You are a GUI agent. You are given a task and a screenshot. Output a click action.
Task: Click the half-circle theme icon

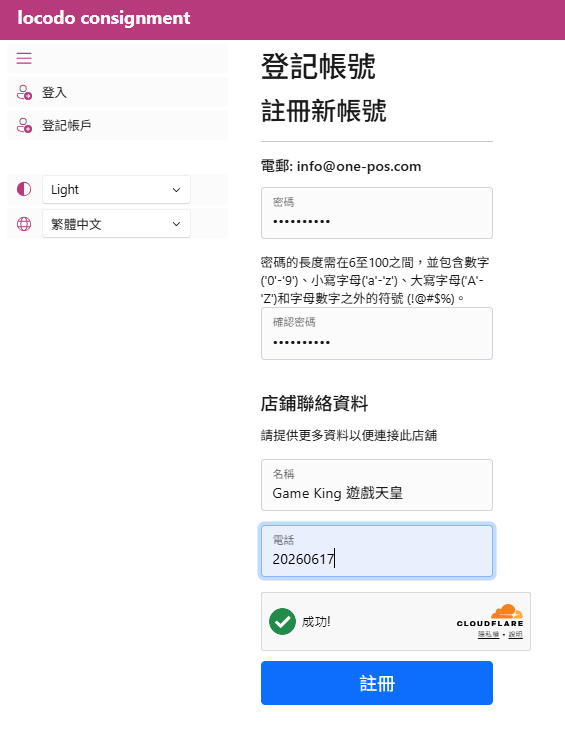(24, 189)
